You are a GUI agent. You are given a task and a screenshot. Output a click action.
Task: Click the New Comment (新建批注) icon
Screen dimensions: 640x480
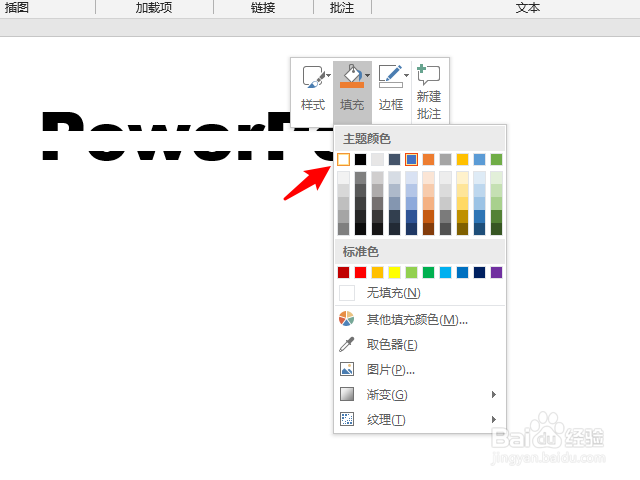point(429,74)
